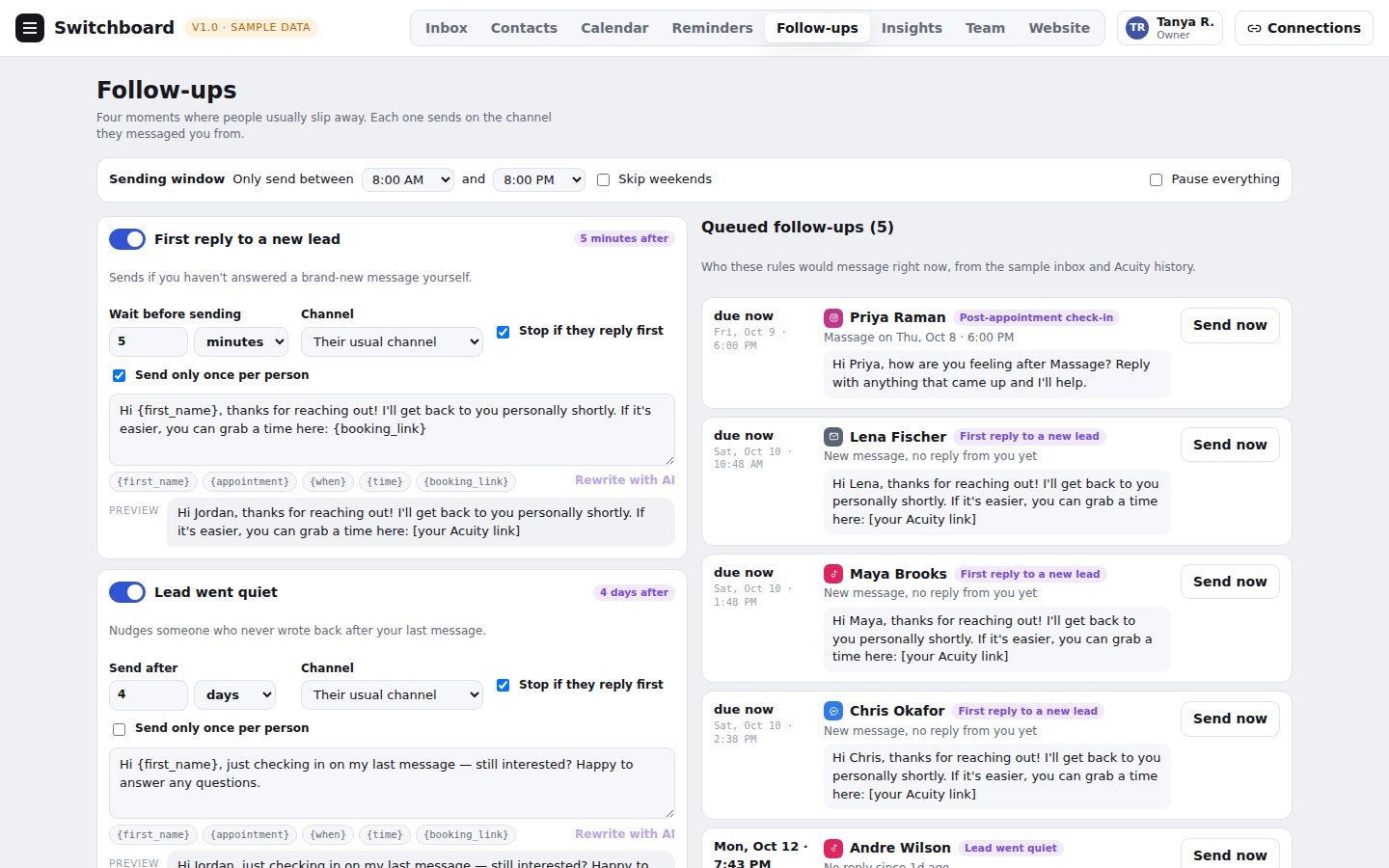Open the 8:00 AM start time dropdown

point(408,179)
